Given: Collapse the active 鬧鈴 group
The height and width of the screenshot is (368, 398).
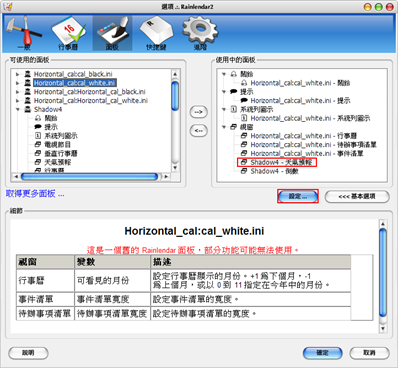Looking at the screenshot, I should (x=224, y=74).
